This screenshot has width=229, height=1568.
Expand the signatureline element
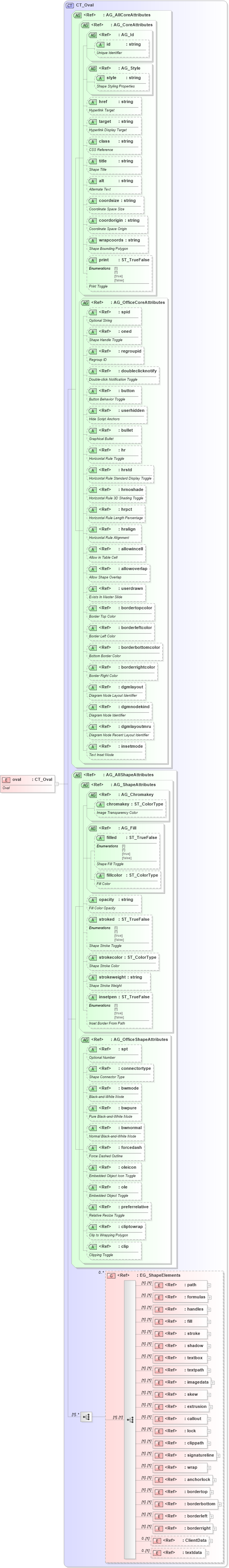point(219,1457)
